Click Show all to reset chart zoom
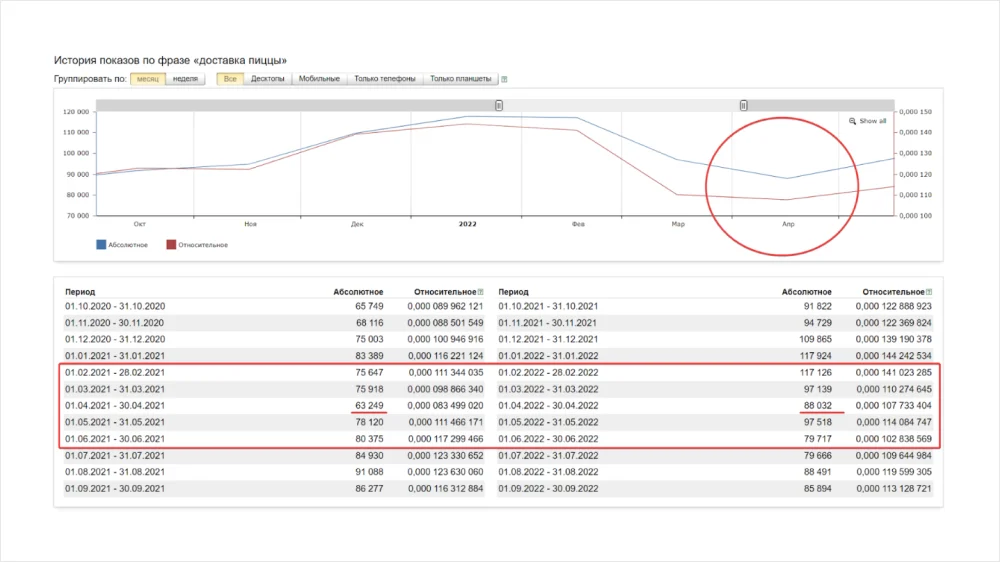This screenshot has height=562, width=1000. point(873,121)
